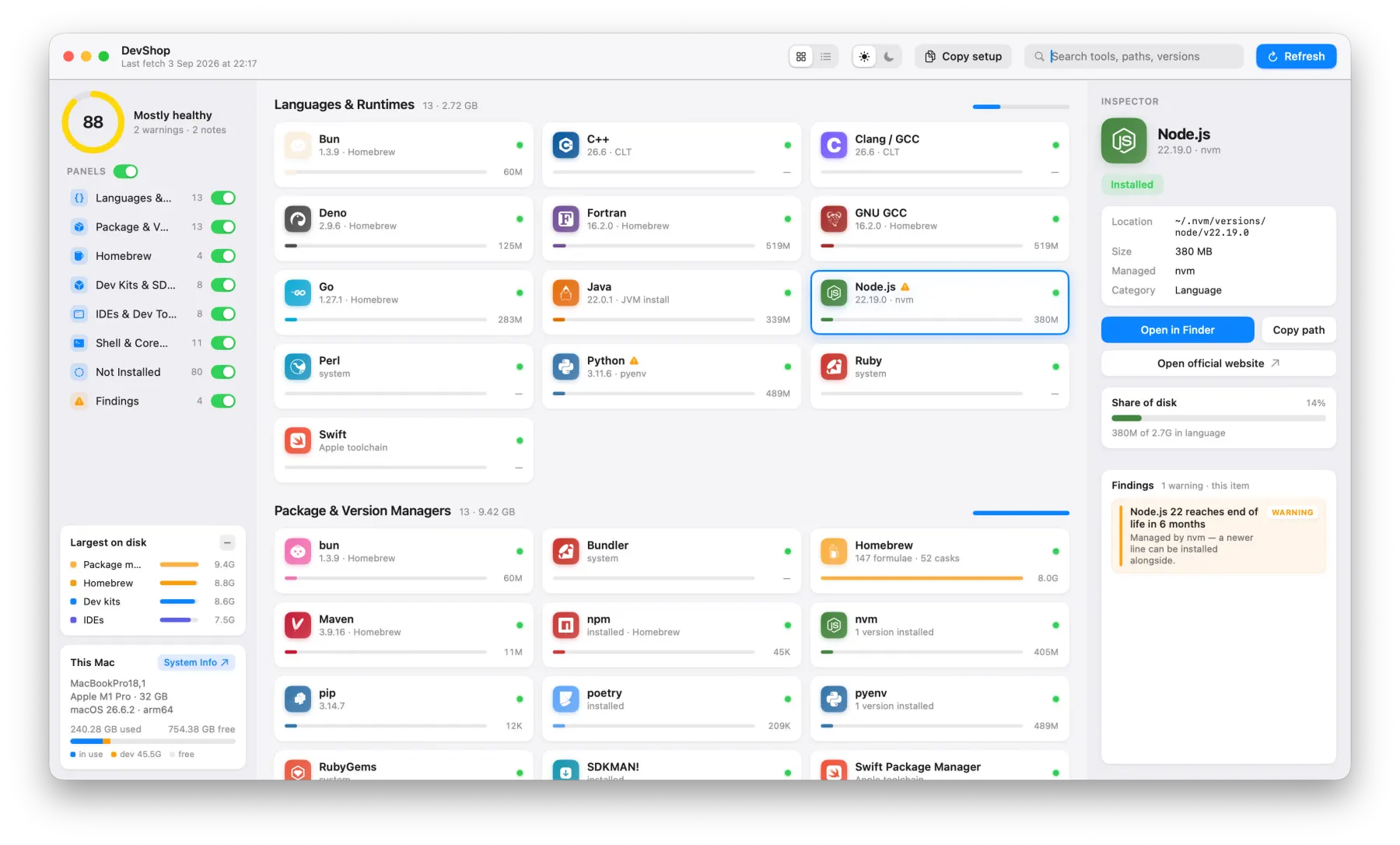Click the Clang / GCC icon
This screenshot has width=1400, height=845.
pyautogui.click(x=834, y=145)
